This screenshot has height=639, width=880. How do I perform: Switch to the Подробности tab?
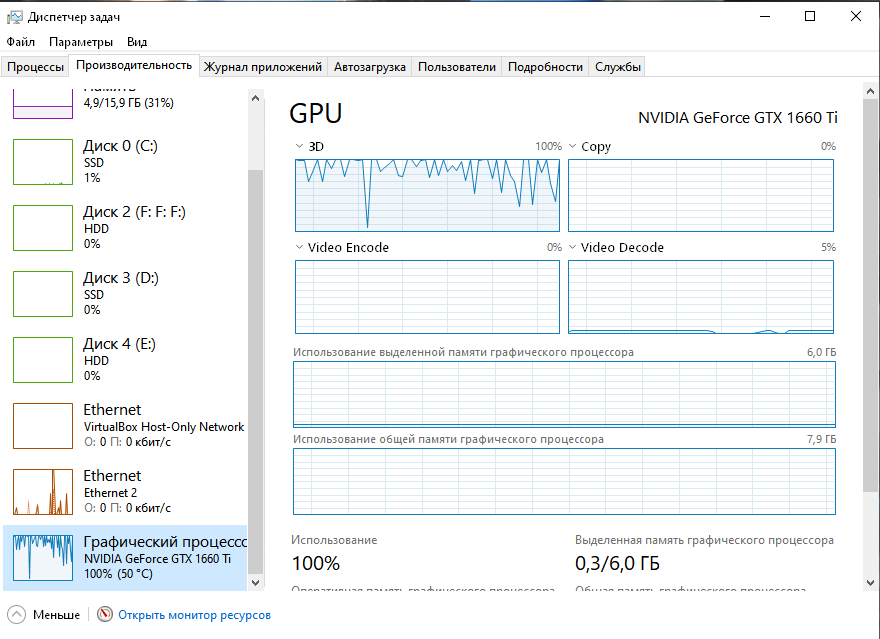pyautogui.click(x=545, y=67)
